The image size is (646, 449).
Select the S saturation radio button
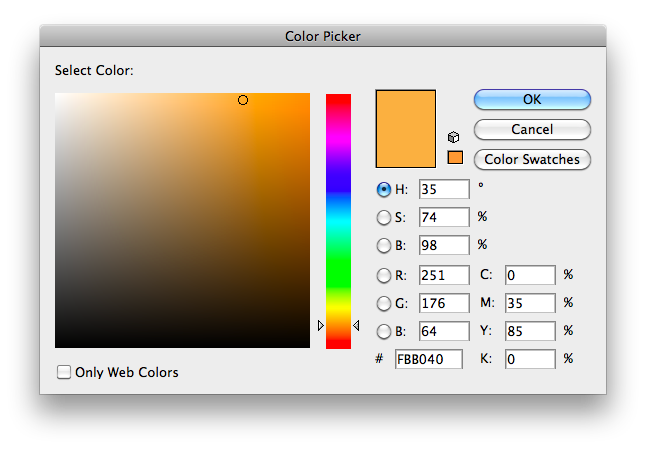tap(384, 217)
